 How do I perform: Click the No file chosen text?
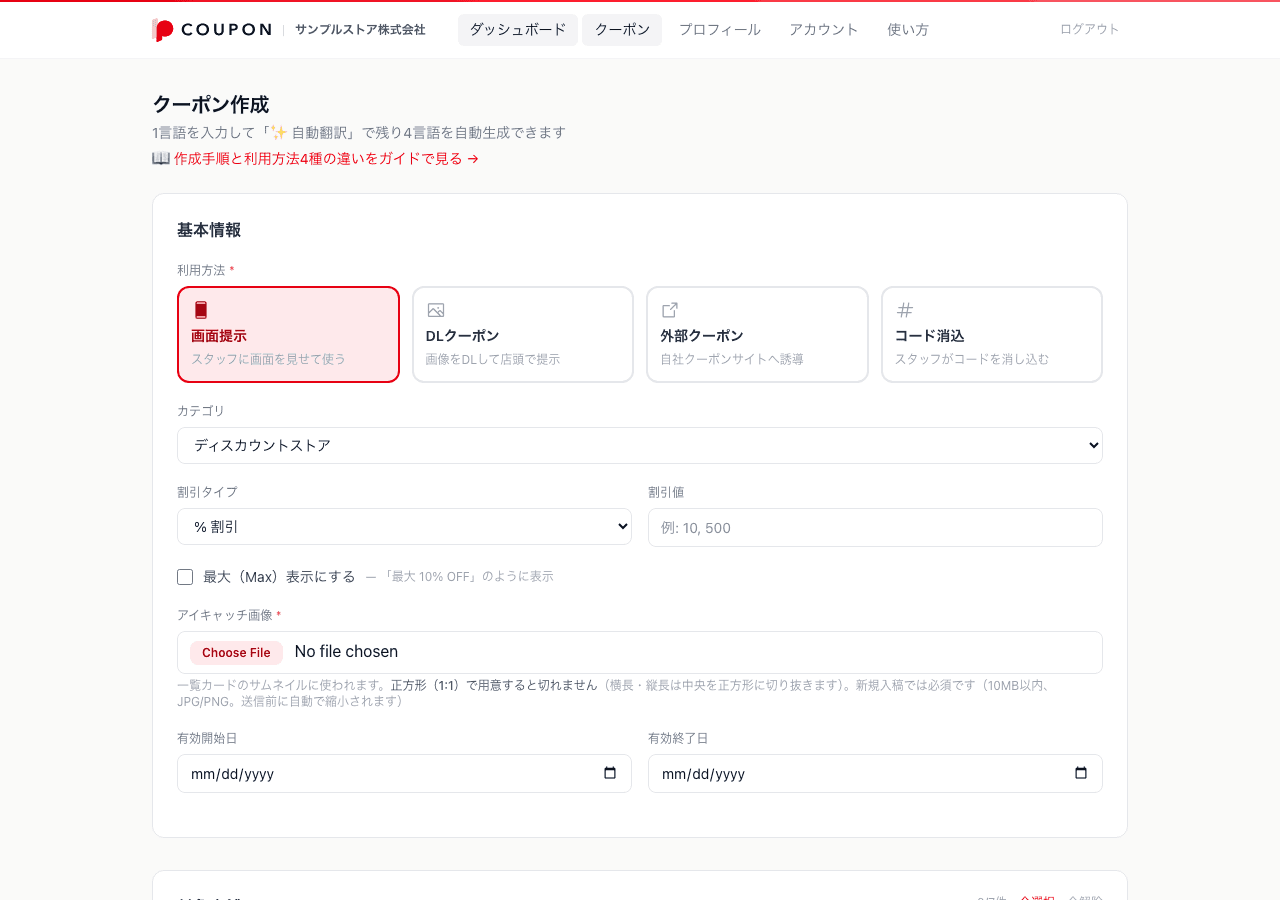(346, 652)
